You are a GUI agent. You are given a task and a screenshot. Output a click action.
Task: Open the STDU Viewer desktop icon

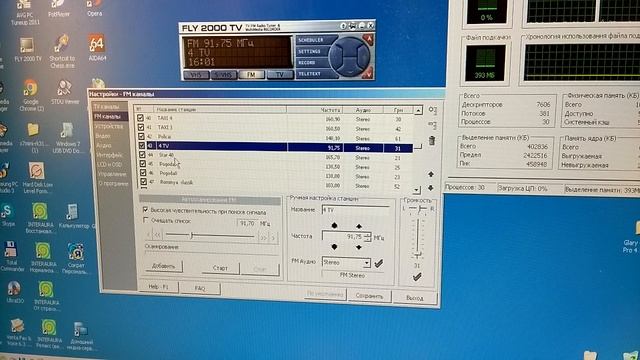click(x=65, y=92)
